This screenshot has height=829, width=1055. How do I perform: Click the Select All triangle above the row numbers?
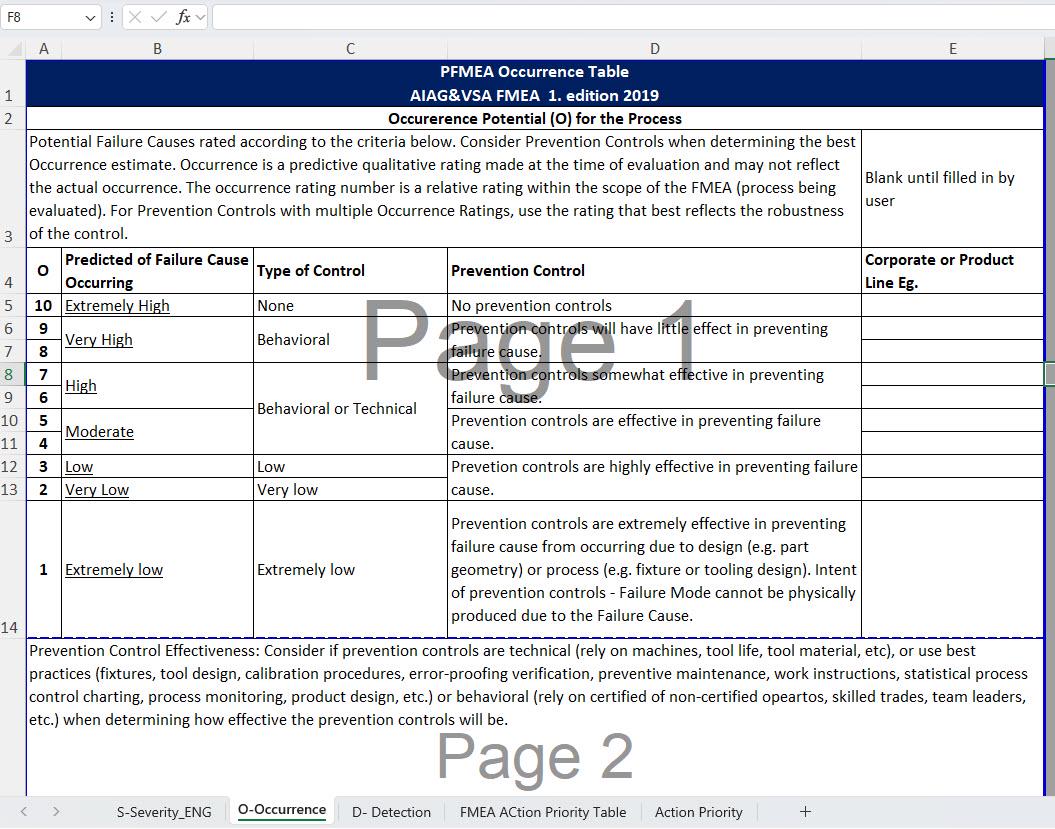click(x=13, y=47)
